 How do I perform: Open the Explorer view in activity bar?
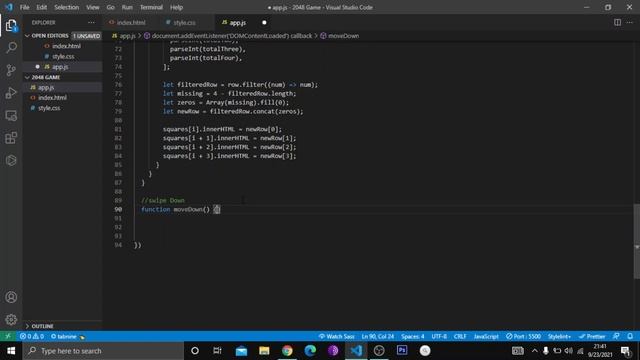click(x=11, y=25)
